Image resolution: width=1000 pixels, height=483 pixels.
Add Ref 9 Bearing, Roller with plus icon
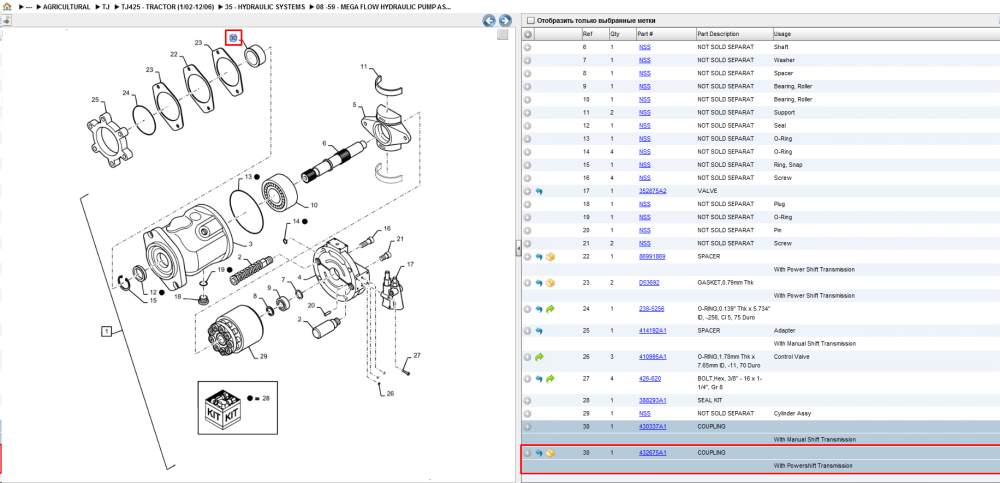527,86
